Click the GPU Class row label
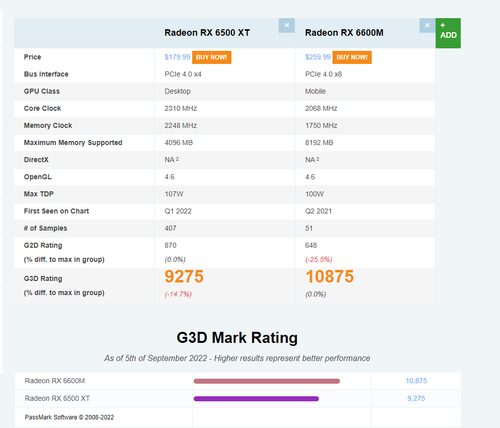The width and height of the screenshot is (500, 428). [42, 91]
